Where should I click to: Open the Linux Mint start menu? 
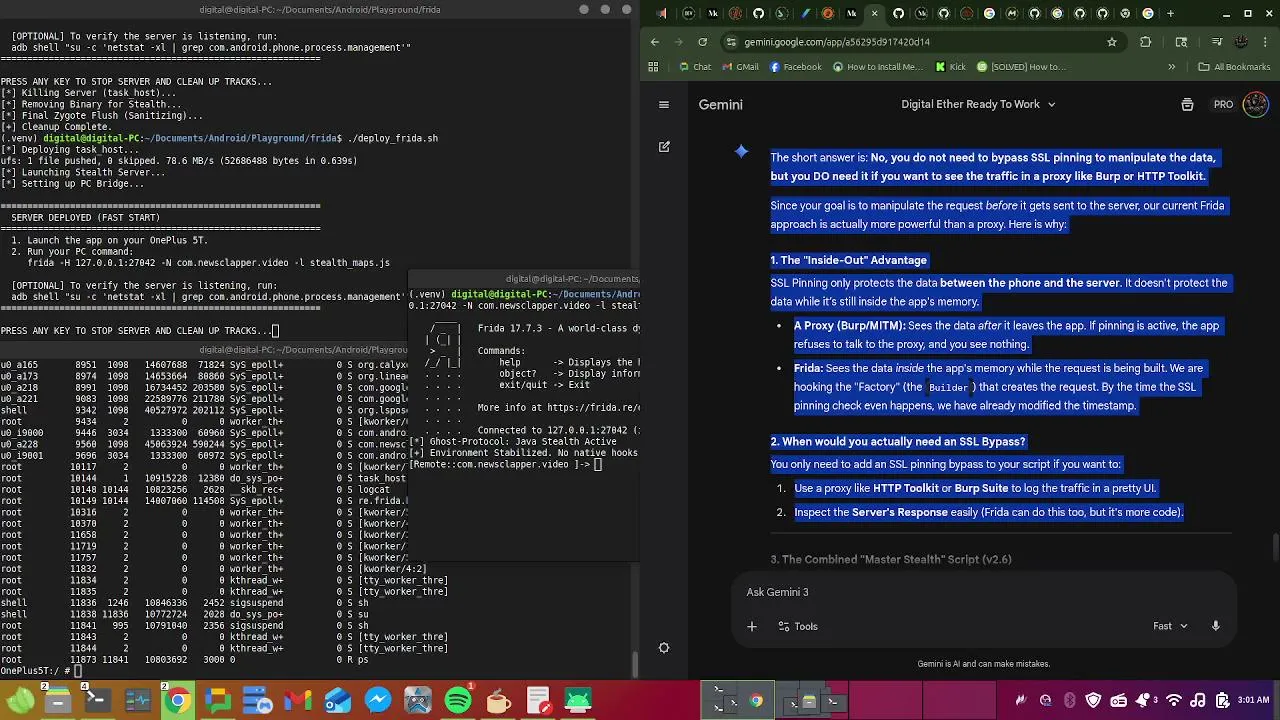pyautogui.click(x=20, y=700)
